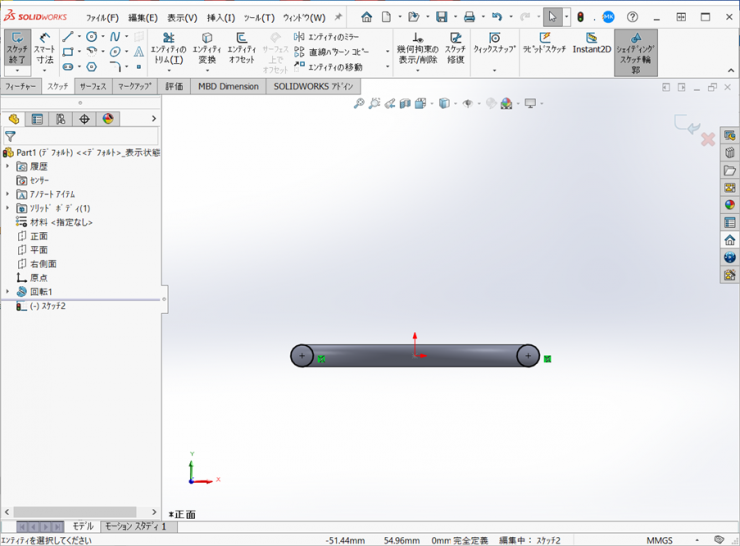Toggle the Instant2D button

(x=591, y=44)
